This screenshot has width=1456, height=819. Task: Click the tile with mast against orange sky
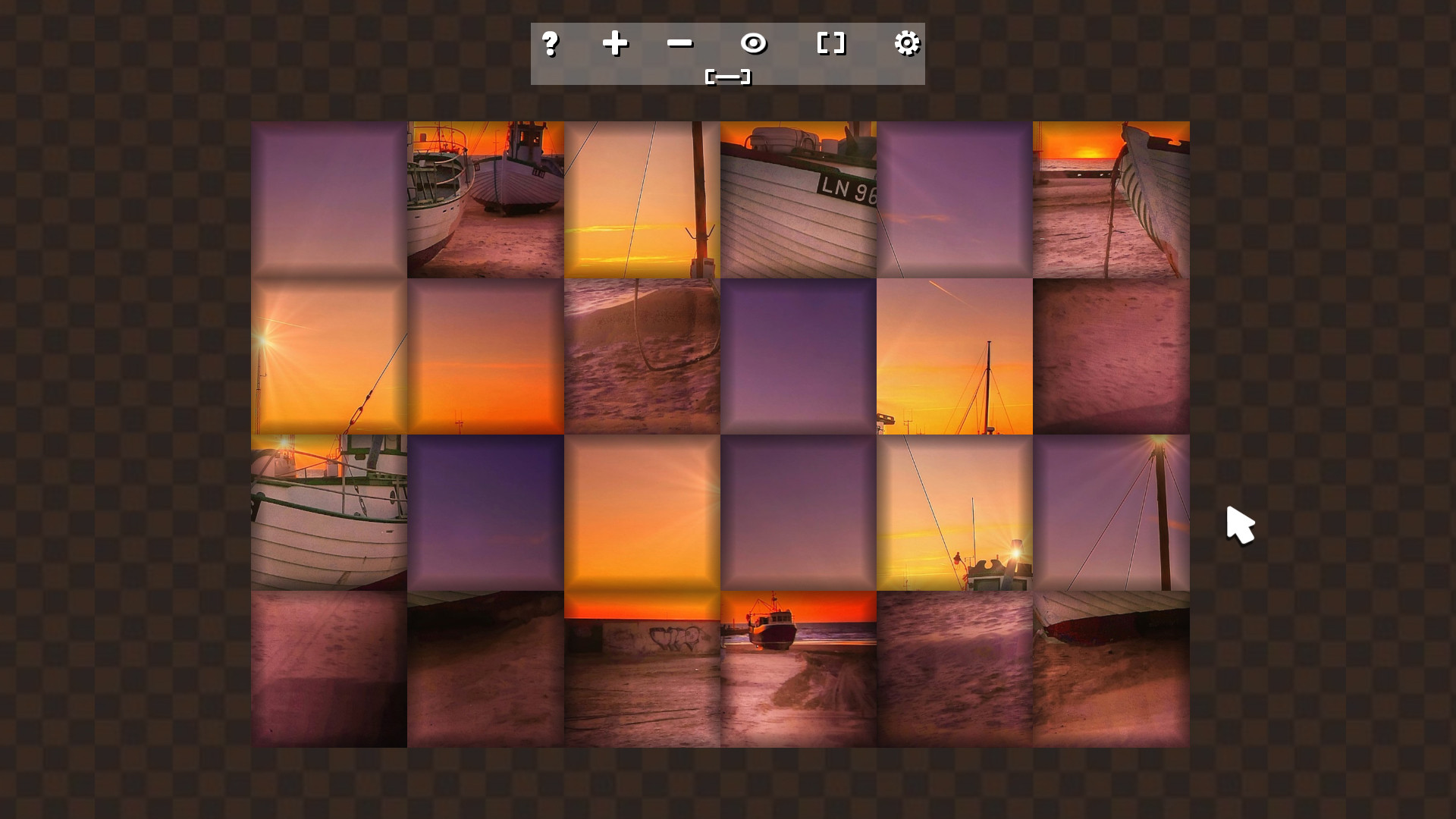click(955, 356)
